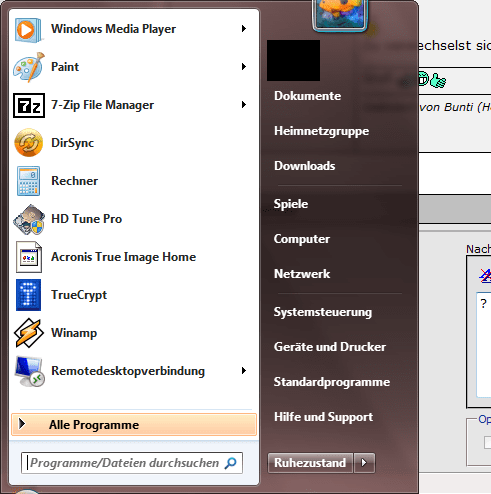Viewport: 491px width, 494px height.
Task: Expand the Alle Programme list
Action: click(x=134, y=425)
